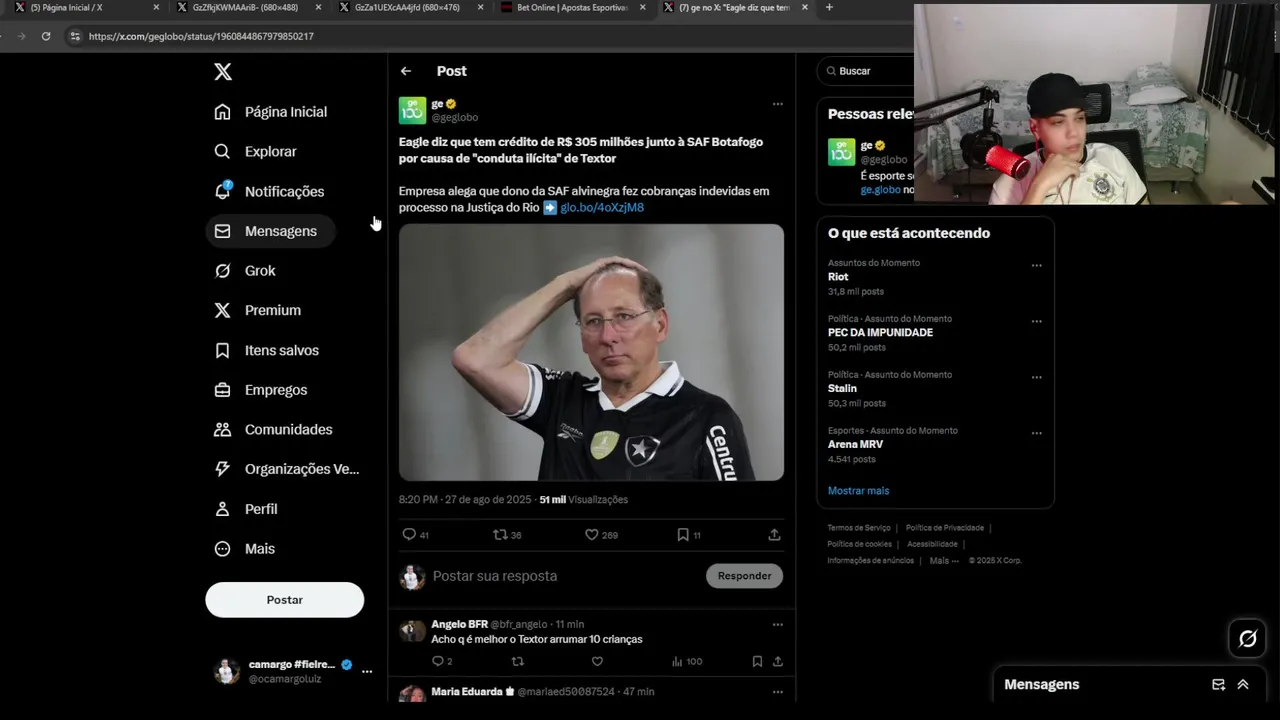Open more options for Stalin trend

point(1036,378)
